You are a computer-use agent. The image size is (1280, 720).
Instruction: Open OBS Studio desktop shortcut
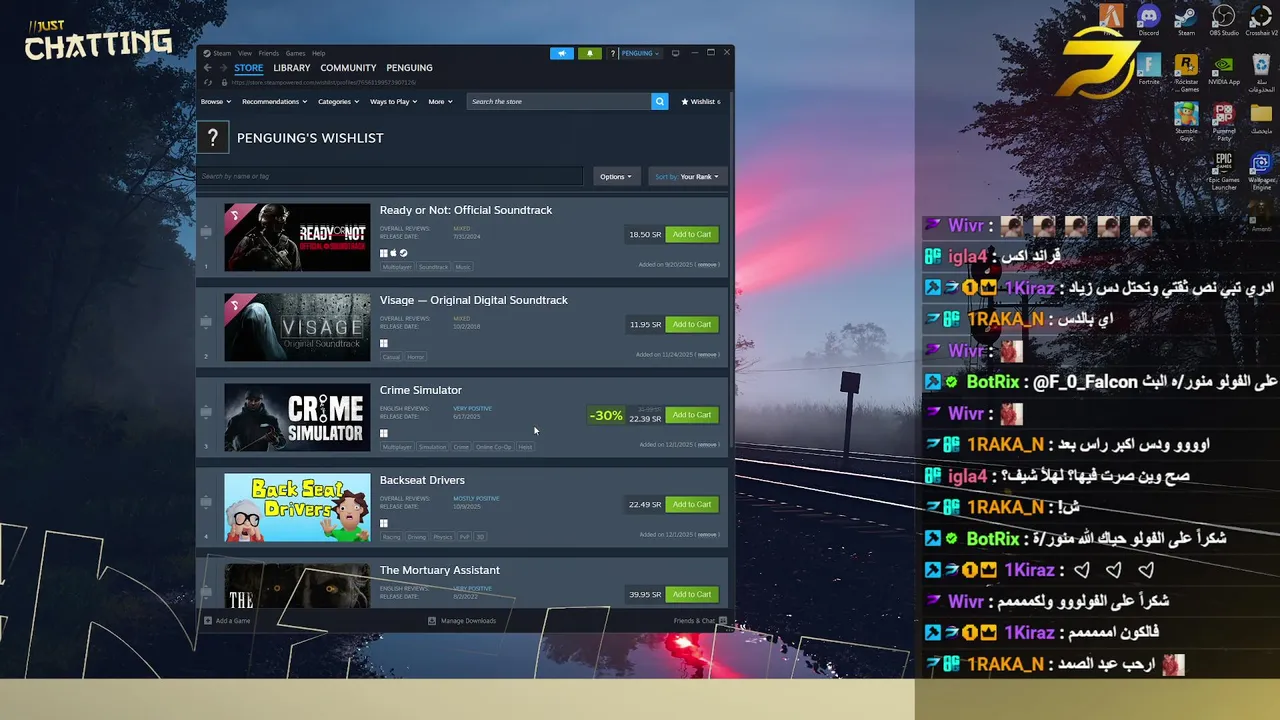tap(1223, 19)
